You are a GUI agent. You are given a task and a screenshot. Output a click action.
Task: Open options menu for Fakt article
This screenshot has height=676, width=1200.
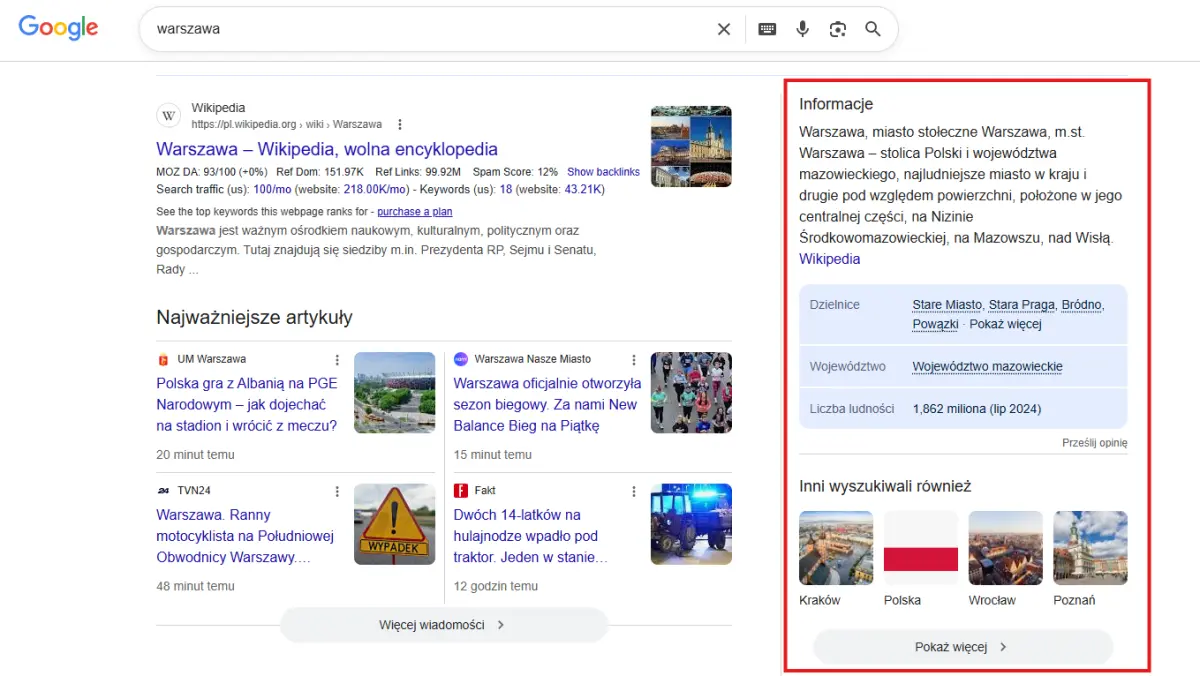tap(633, 492)
